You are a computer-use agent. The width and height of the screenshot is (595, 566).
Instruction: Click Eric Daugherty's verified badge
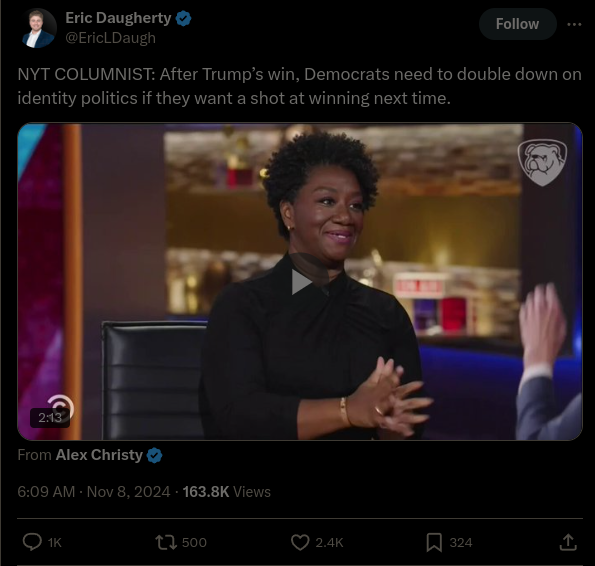[x=184, y=19]
